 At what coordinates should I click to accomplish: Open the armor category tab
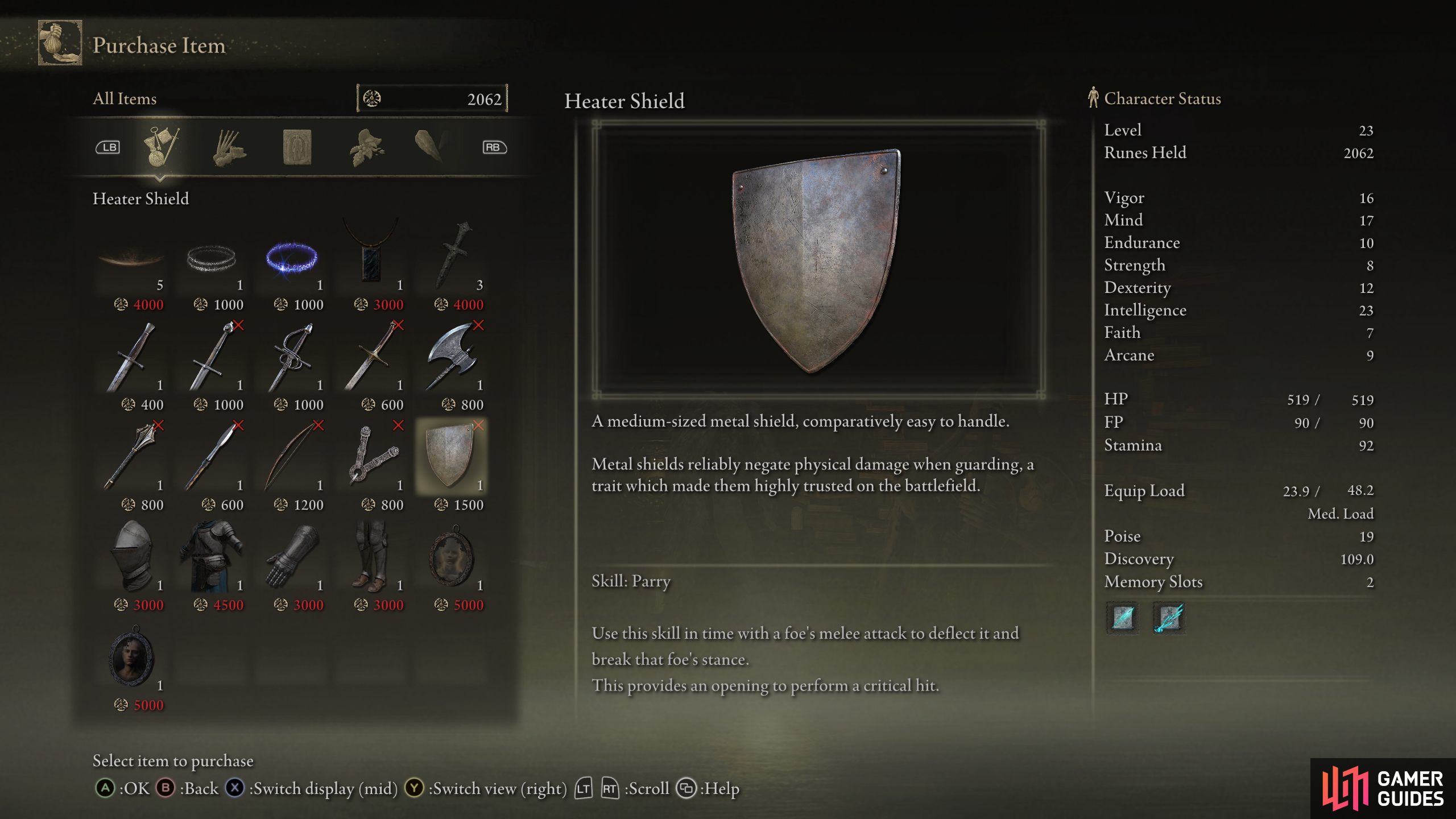[297, 147]
